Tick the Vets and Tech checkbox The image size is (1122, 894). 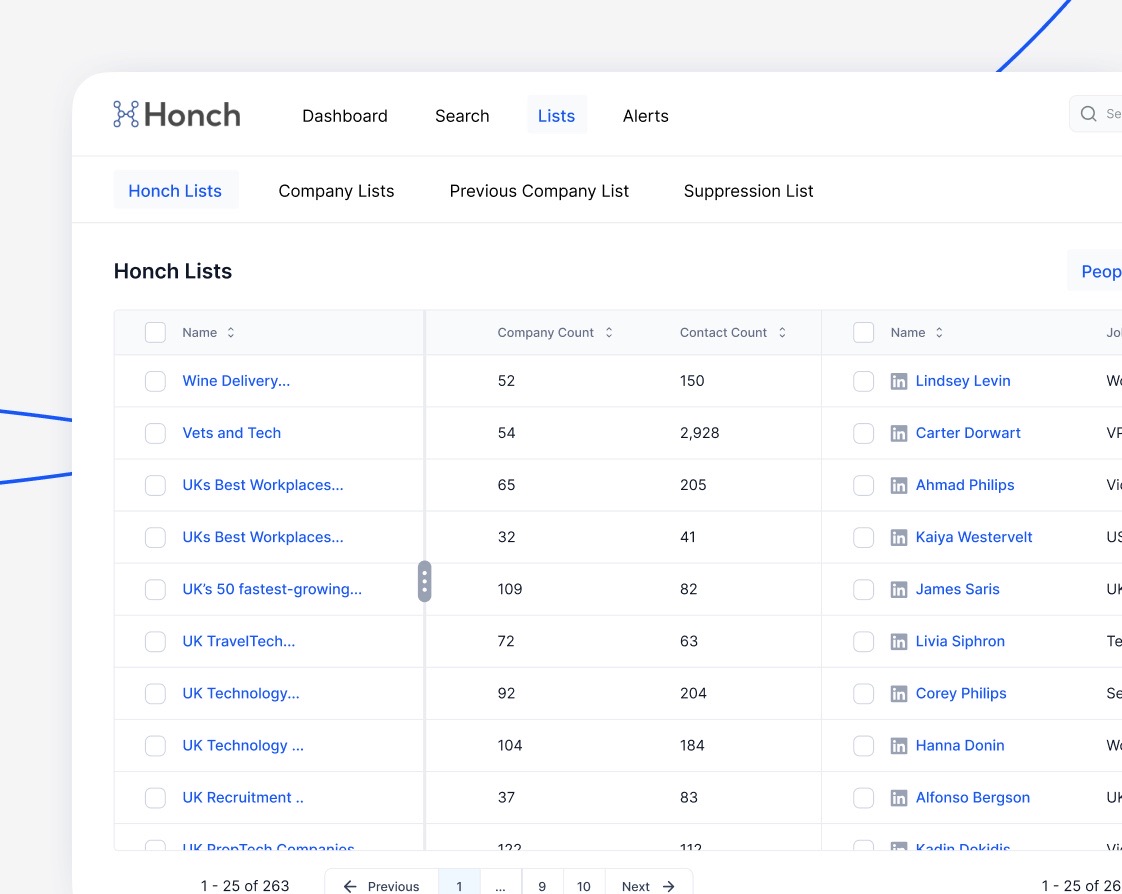[x=155, y=433]
